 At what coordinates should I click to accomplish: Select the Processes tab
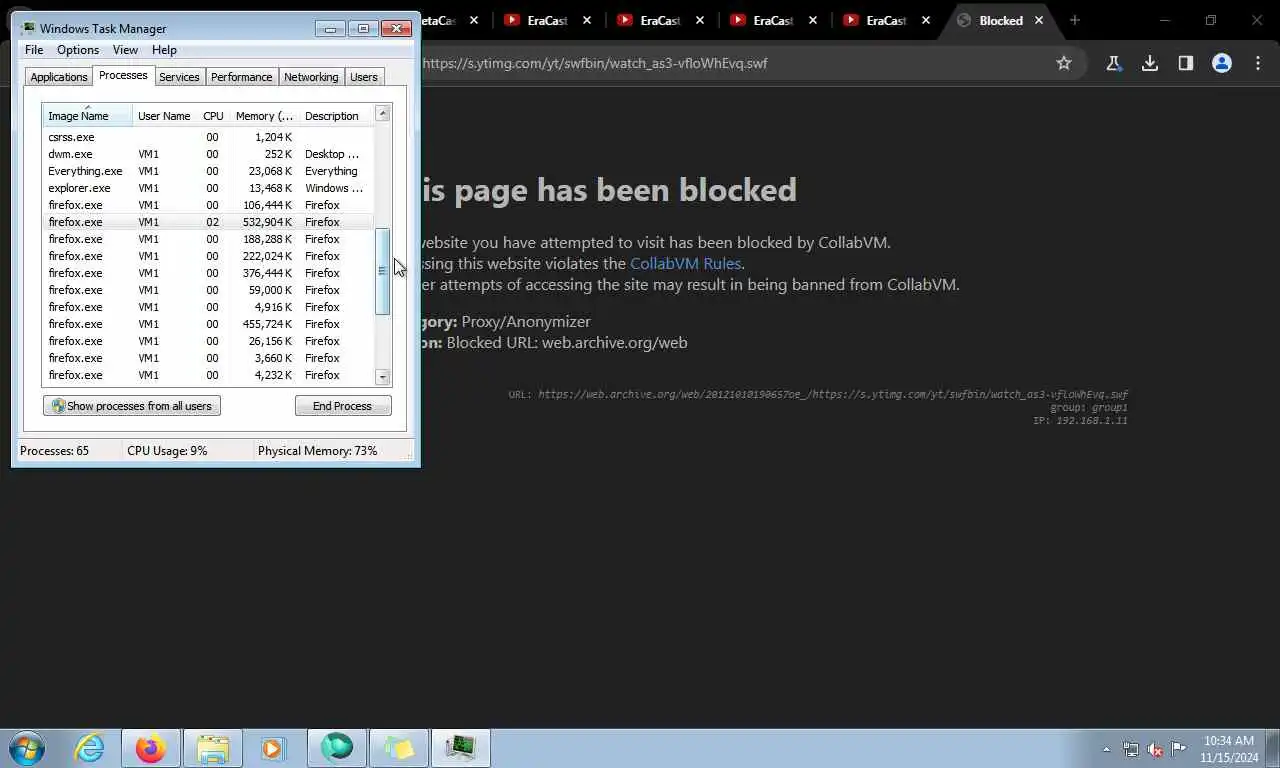[123, 75]
